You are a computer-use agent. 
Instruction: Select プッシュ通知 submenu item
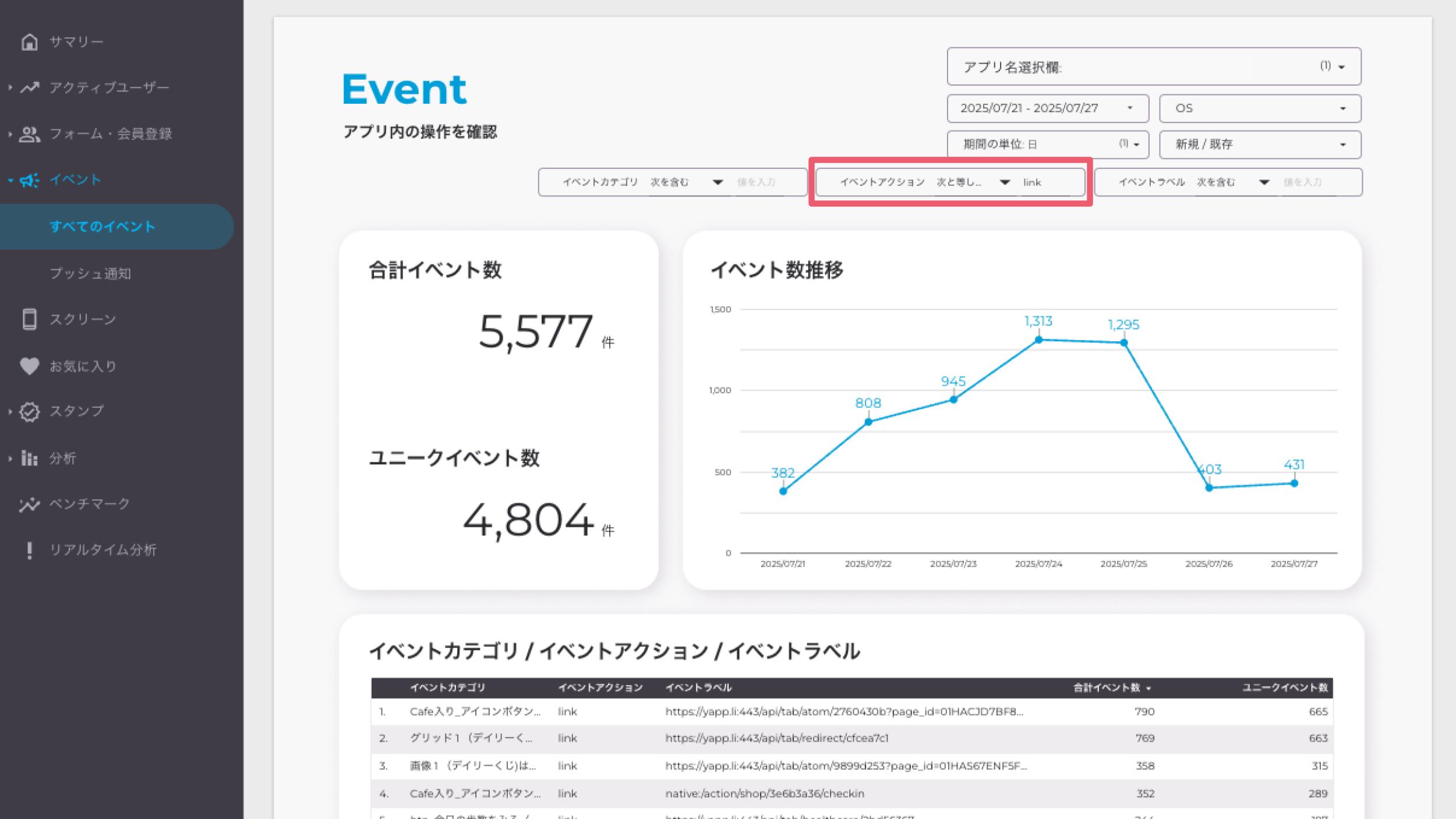pyautogui.click(x=90, y=273)
